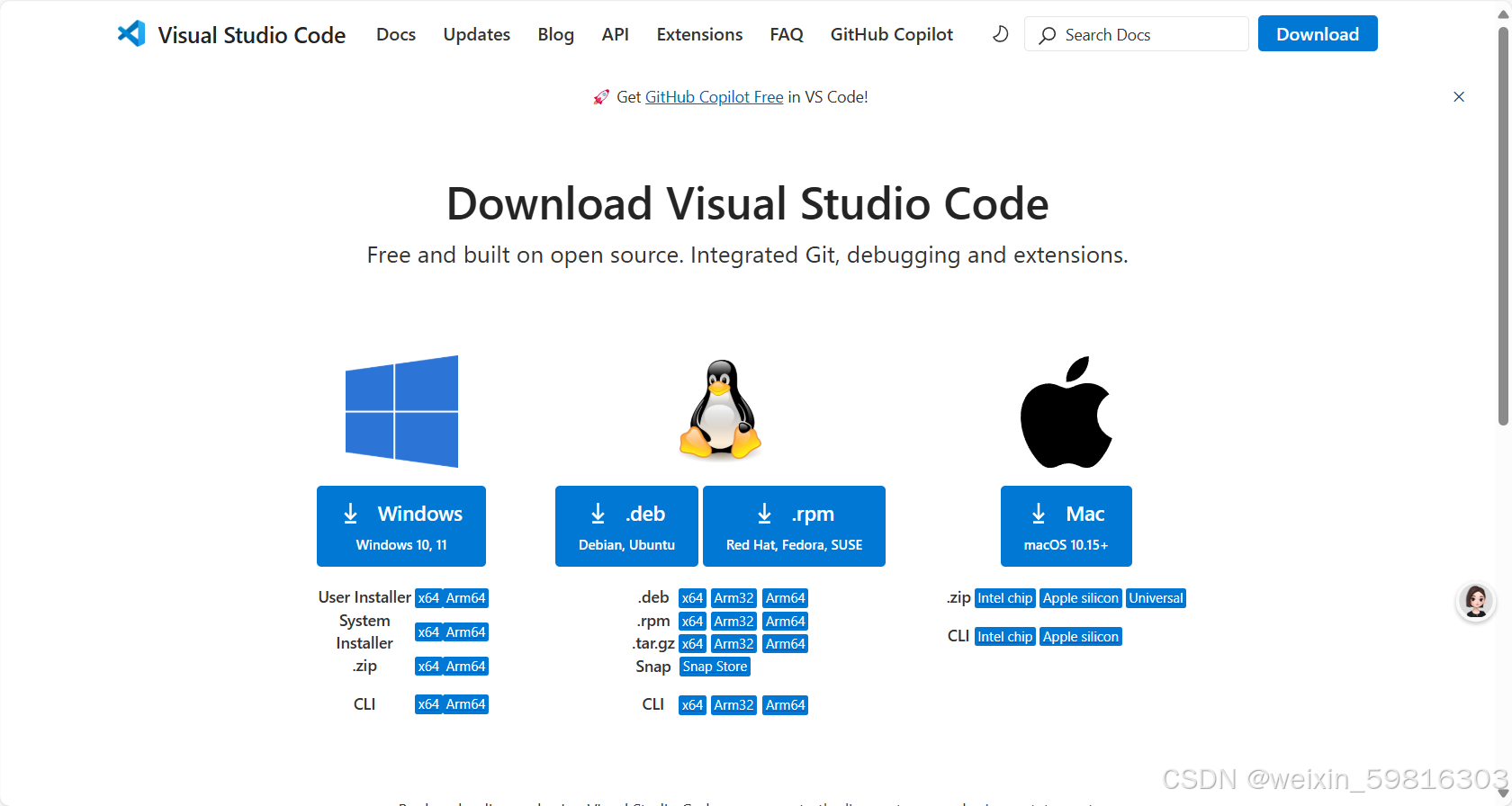Click the Apple logo image
This screenshot has width=1512, height=806.
pos(1066,412)
